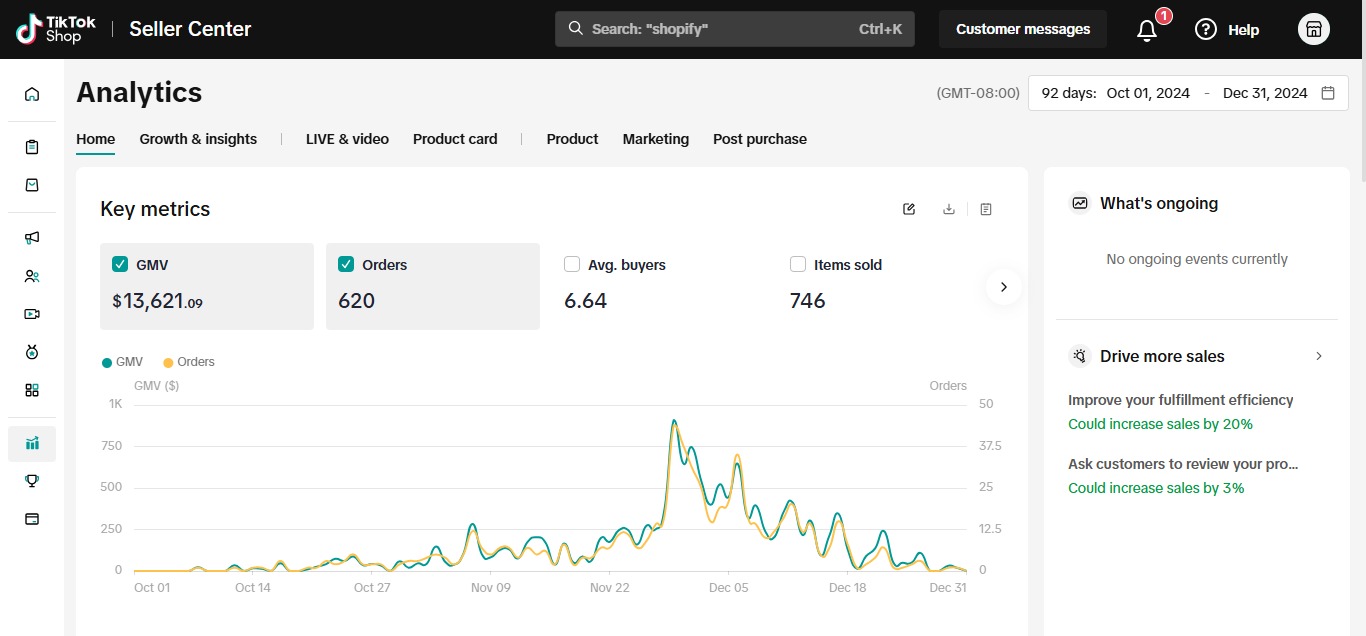Screen dimensions: 1366x636
Task: Download the Key metrics data
Action: click(x=949, y=209)
